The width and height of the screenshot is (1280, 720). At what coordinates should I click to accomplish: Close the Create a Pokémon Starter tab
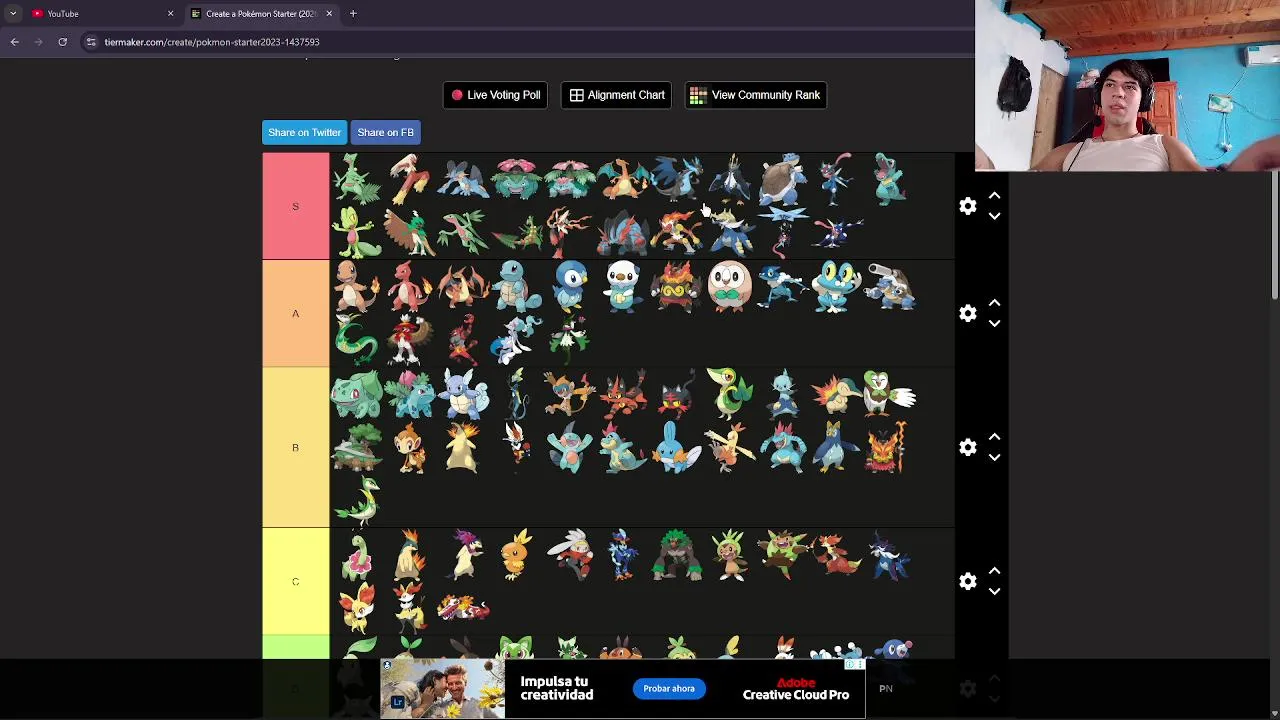coord(329,13)
